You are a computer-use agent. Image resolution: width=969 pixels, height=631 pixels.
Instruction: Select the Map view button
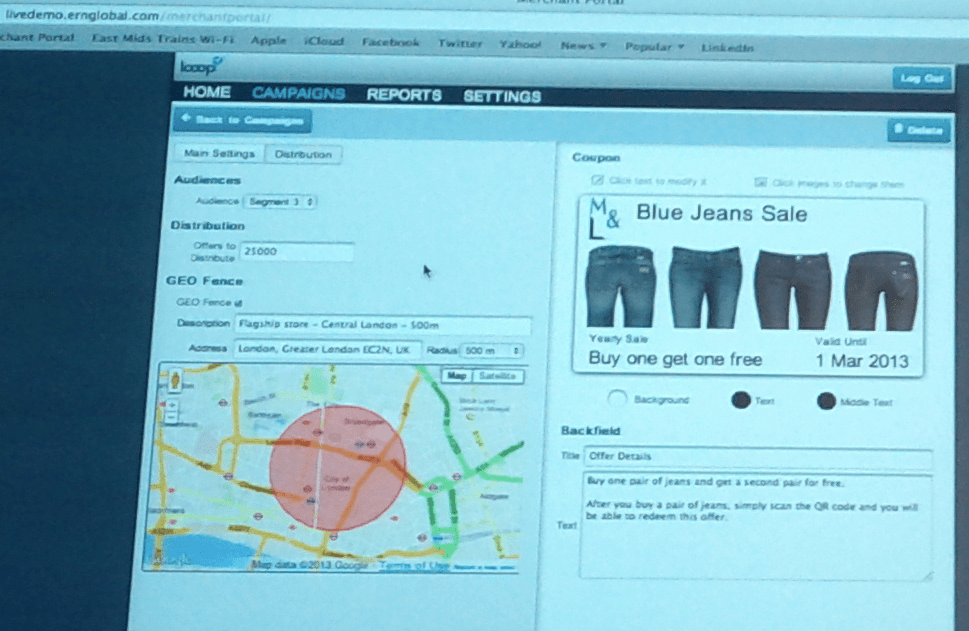457,376
